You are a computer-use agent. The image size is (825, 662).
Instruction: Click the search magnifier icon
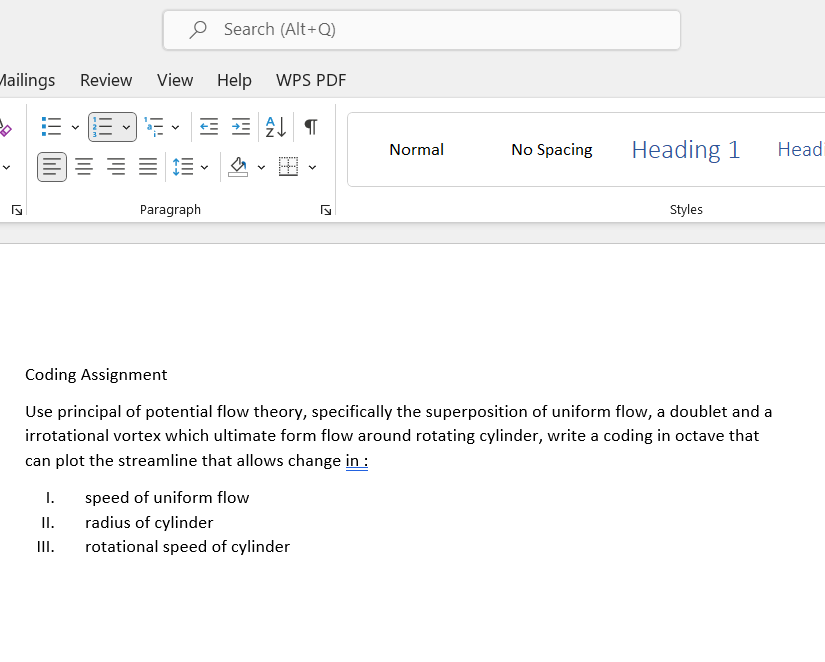tap(198, 29)
